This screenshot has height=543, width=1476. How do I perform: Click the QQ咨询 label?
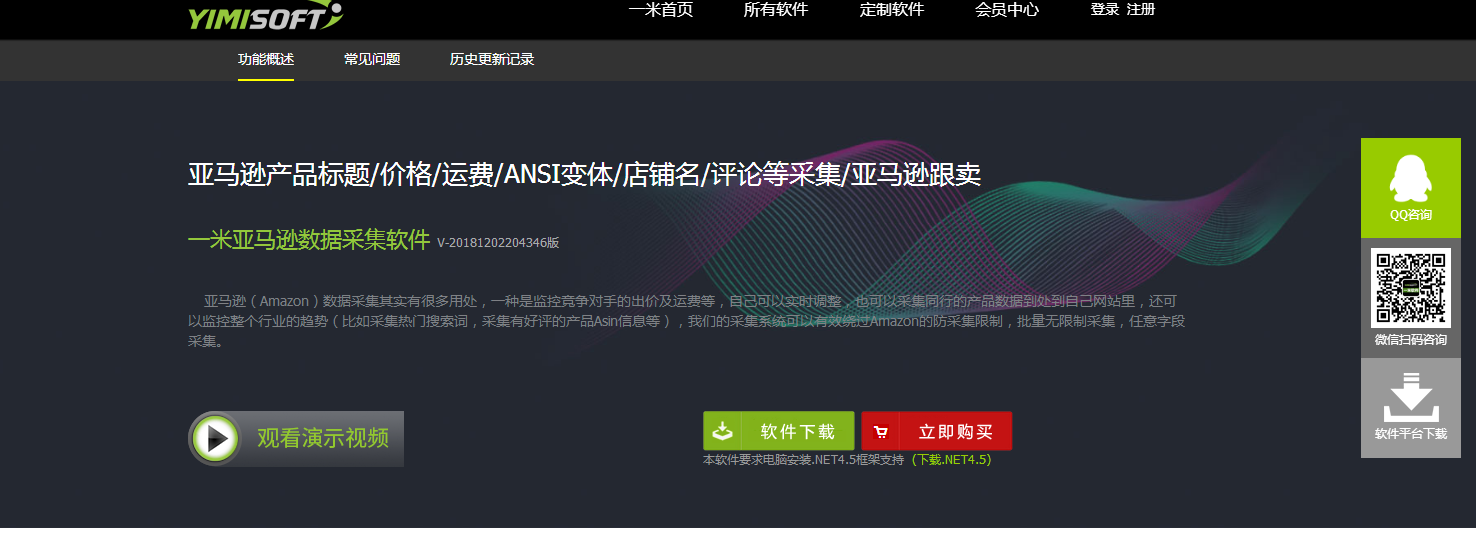1411,215
